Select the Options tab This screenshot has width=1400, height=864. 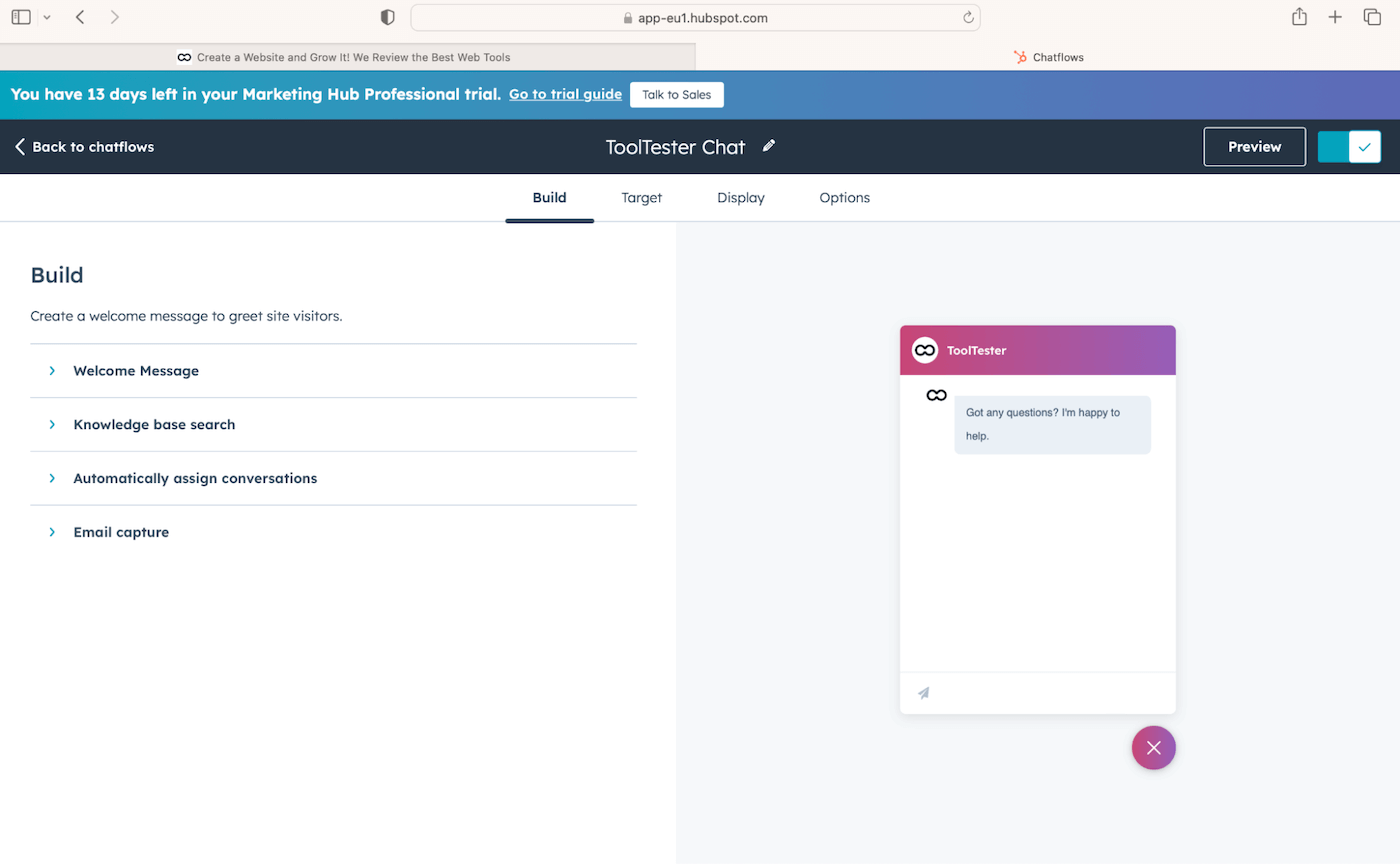pos(844,198)
